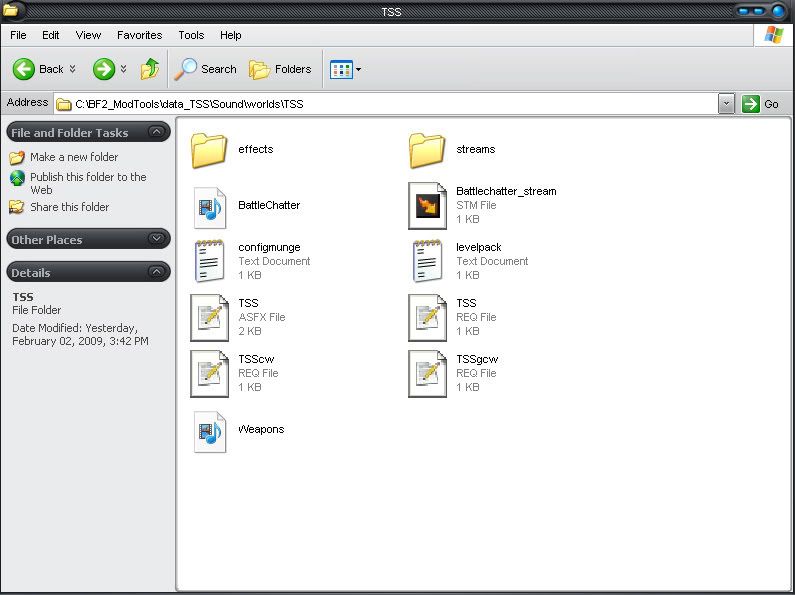The image size is (795, 595).
Task: Select the Battlechatter_stream STM file icon
Action: click(x=427, y=206)
